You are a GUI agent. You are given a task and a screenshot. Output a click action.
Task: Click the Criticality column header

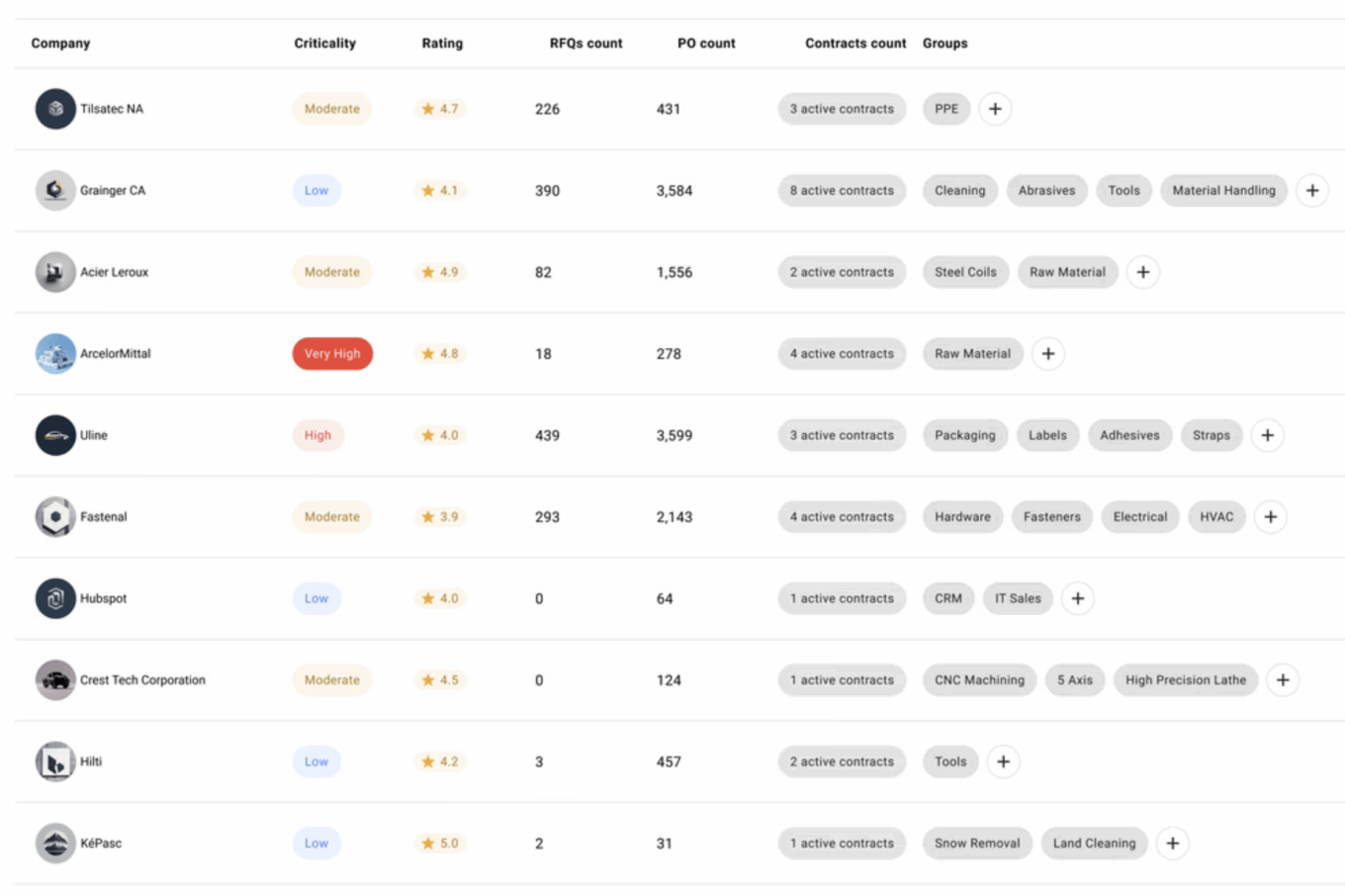click(x=324, y=44)
